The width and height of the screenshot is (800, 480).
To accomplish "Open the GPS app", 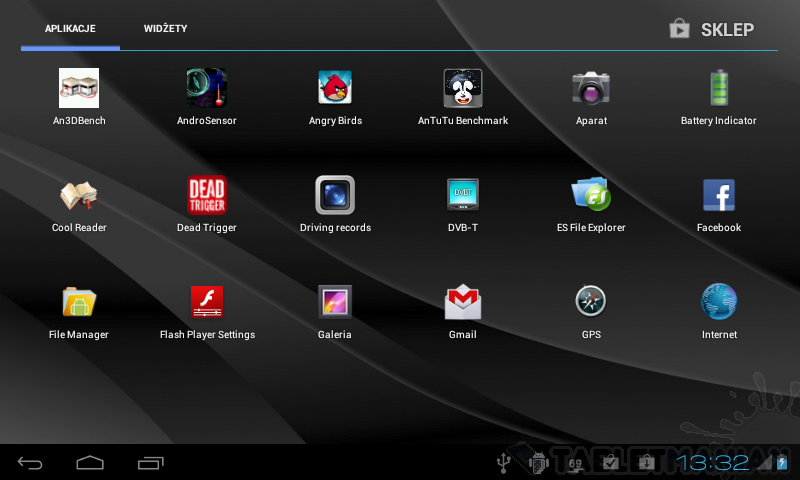I will point(591,301).
